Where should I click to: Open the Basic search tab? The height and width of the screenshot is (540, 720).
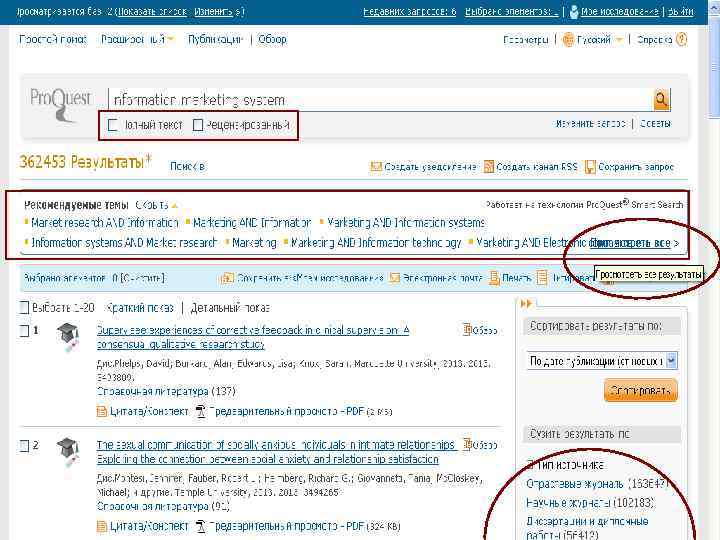[x=53, y=39]
